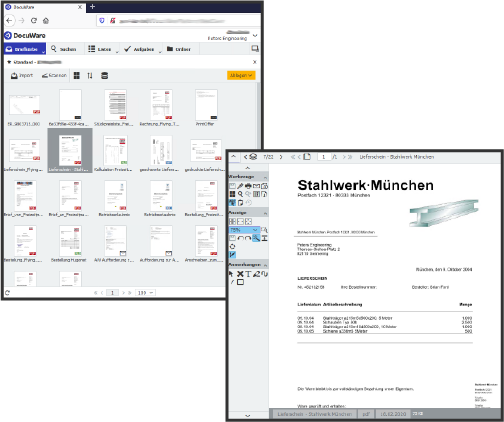504x422 pixels.
Task: Click the rotate left icon in Anzeige
Action: click(240, 238)
